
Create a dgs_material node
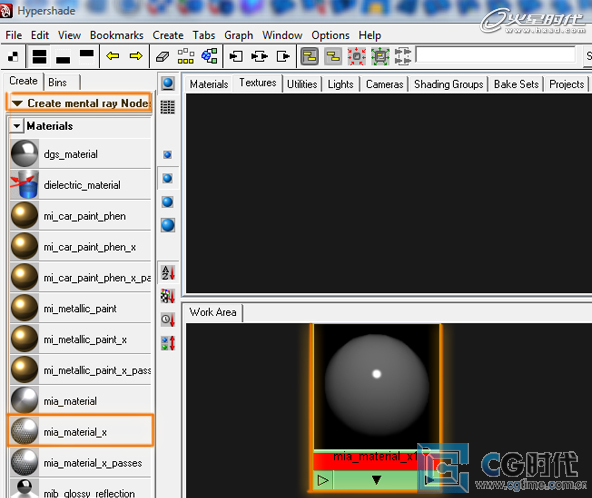click(80, 154)
